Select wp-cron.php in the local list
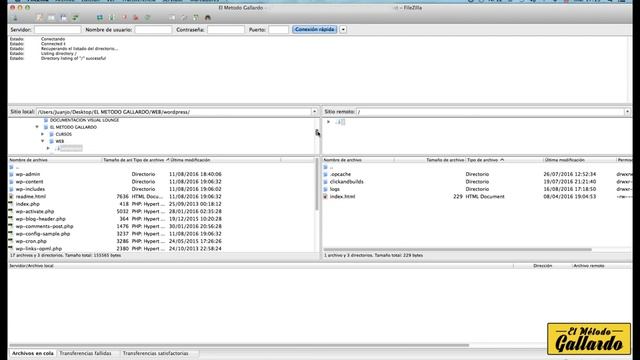Viewport: 640px width, 360px height. [31, 241]
